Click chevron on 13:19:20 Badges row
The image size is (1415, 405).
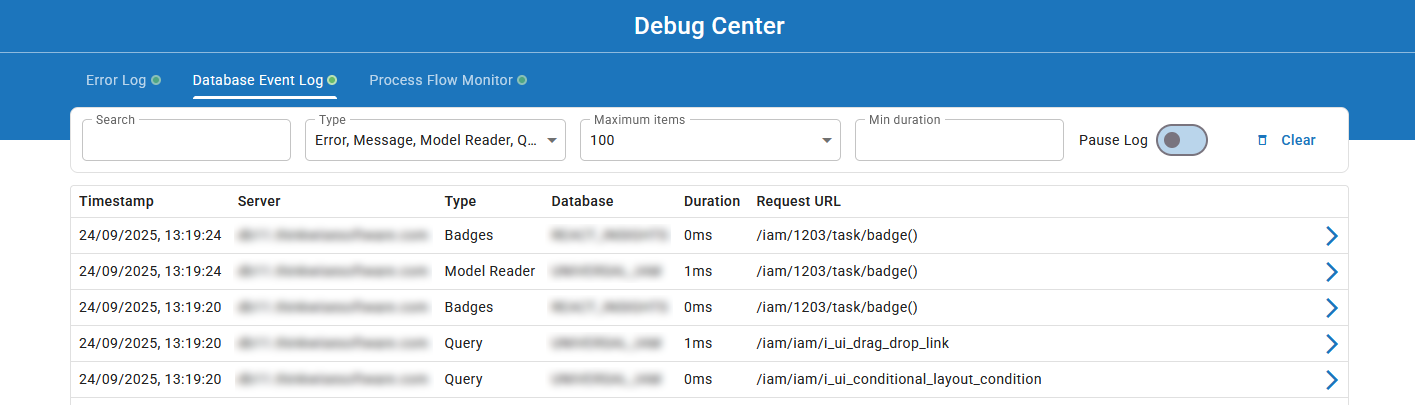[1331, 308]
